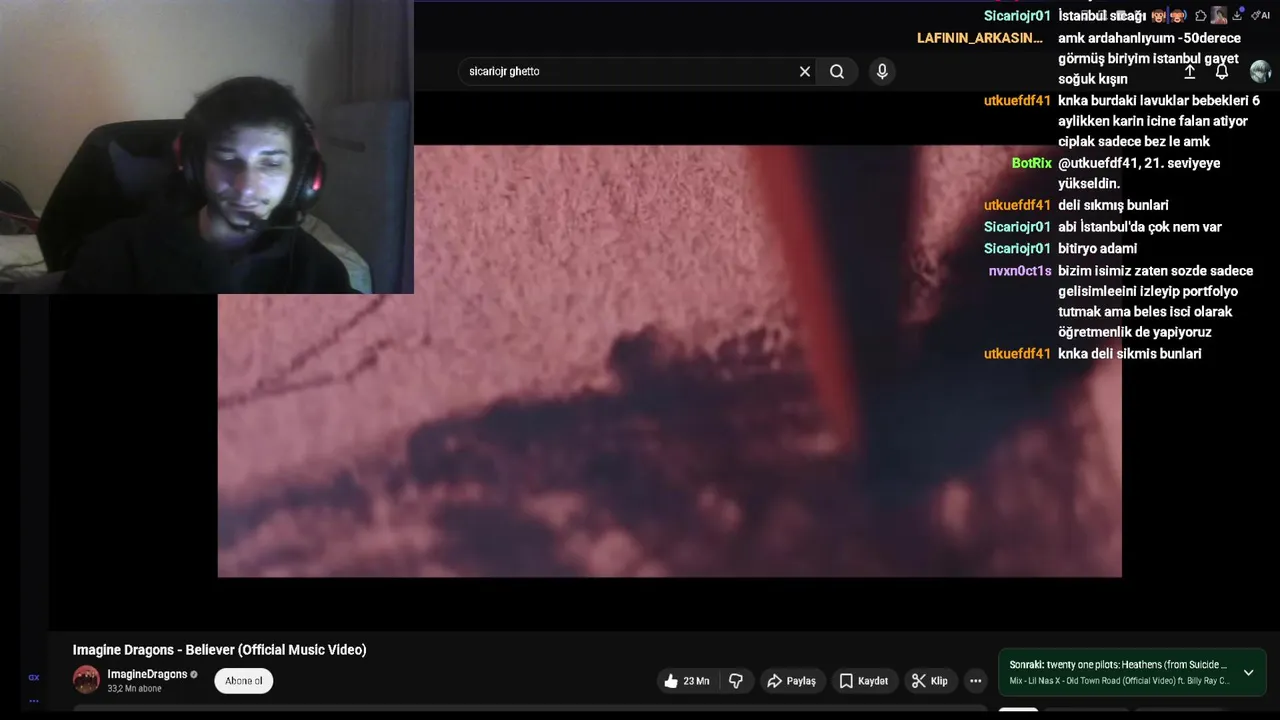Viewport: 1280px width, 720px height.
Task: Open the three-dot more actions menu
Action: click(975, 681)
